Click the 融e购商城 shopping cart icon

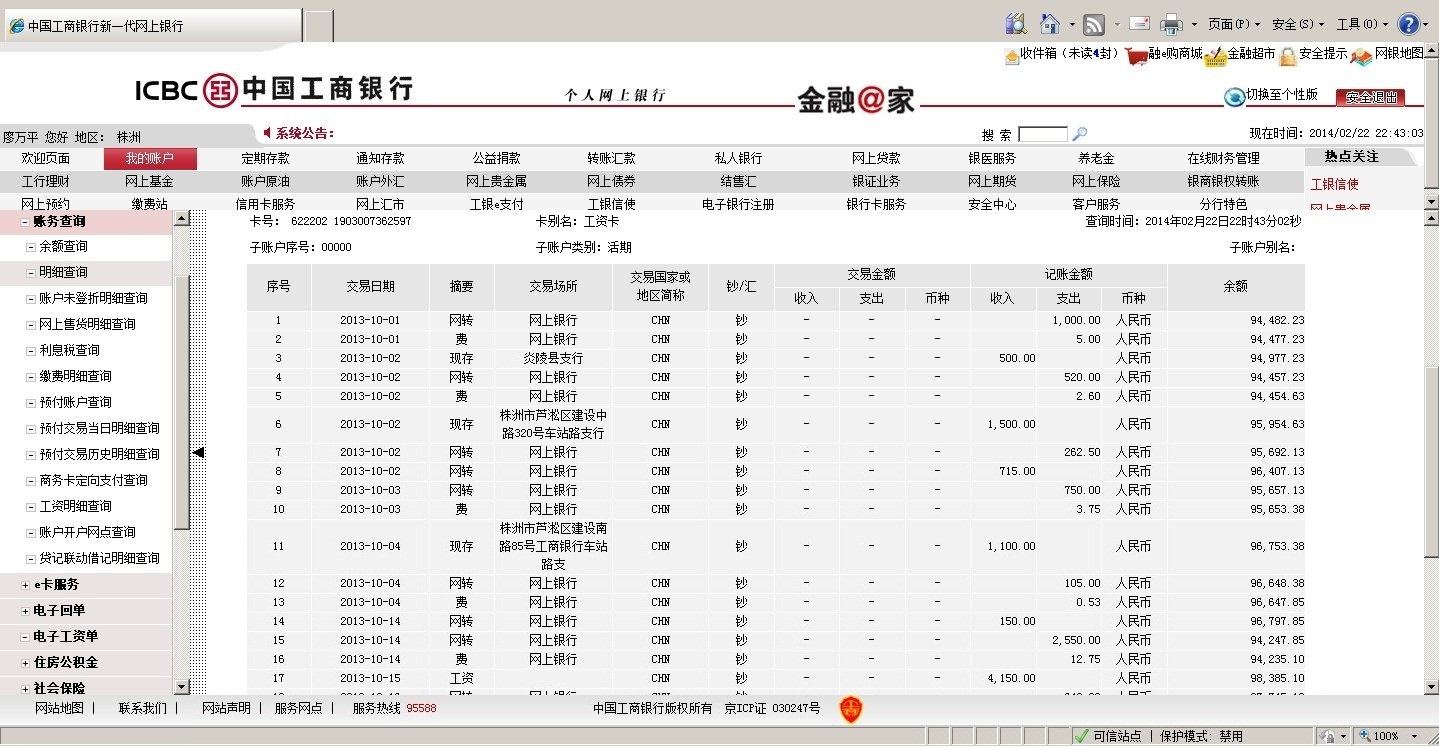click(1135, 56)
